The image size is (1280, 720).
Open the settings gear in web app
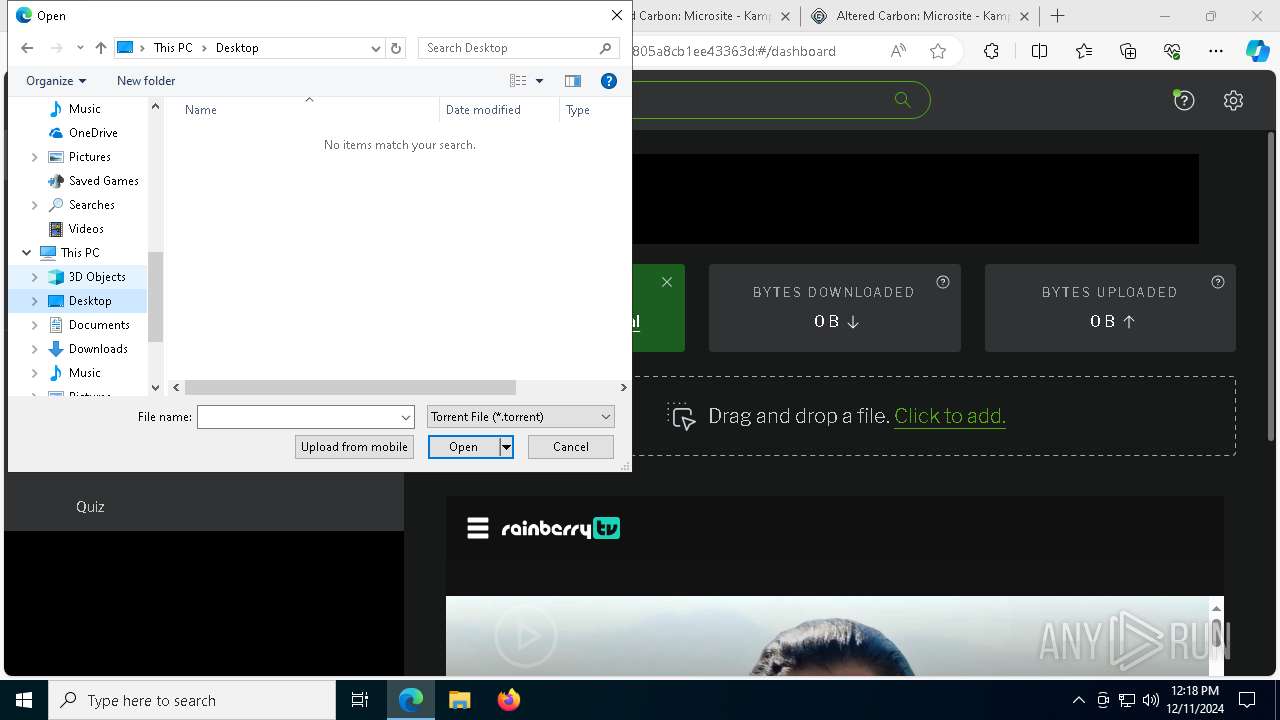tap(1233, 100)
